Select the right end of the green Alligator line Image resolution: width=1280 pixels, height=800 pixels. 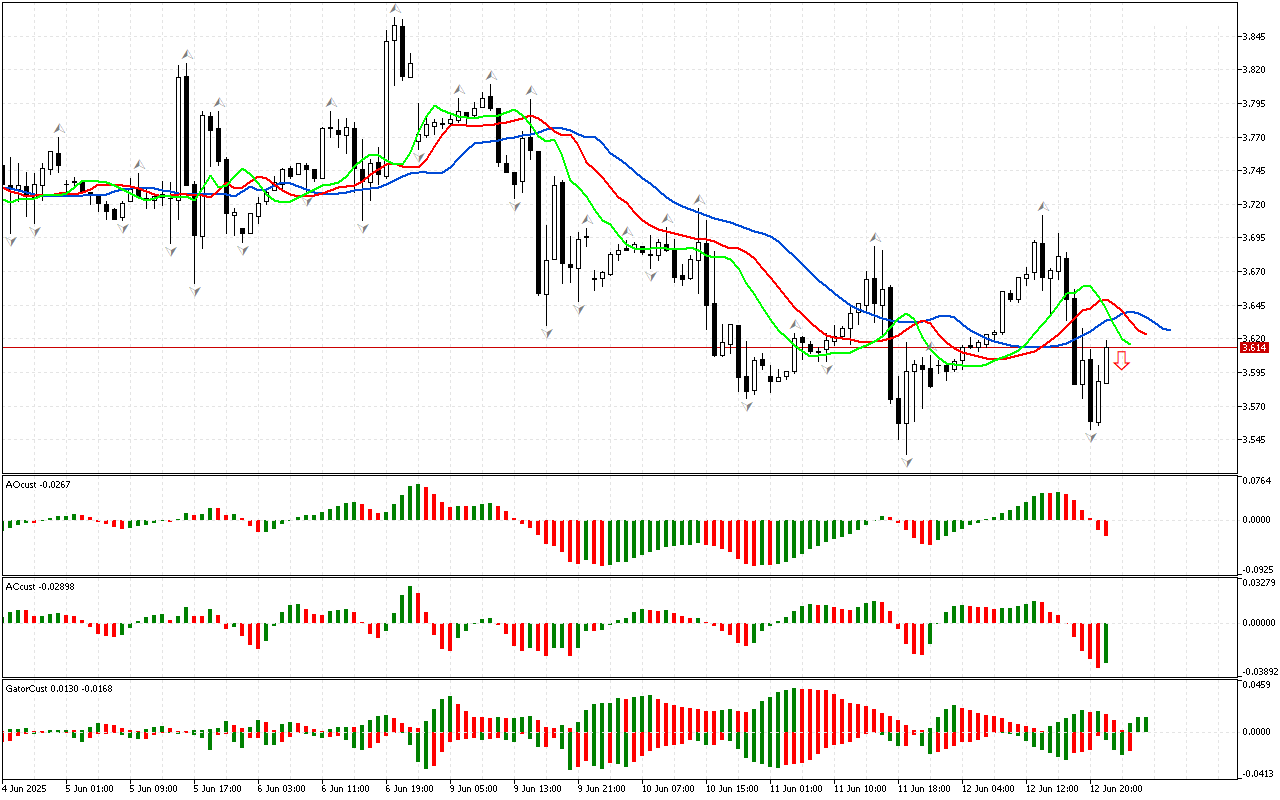pyautogui.click(x=1129, y=344)
